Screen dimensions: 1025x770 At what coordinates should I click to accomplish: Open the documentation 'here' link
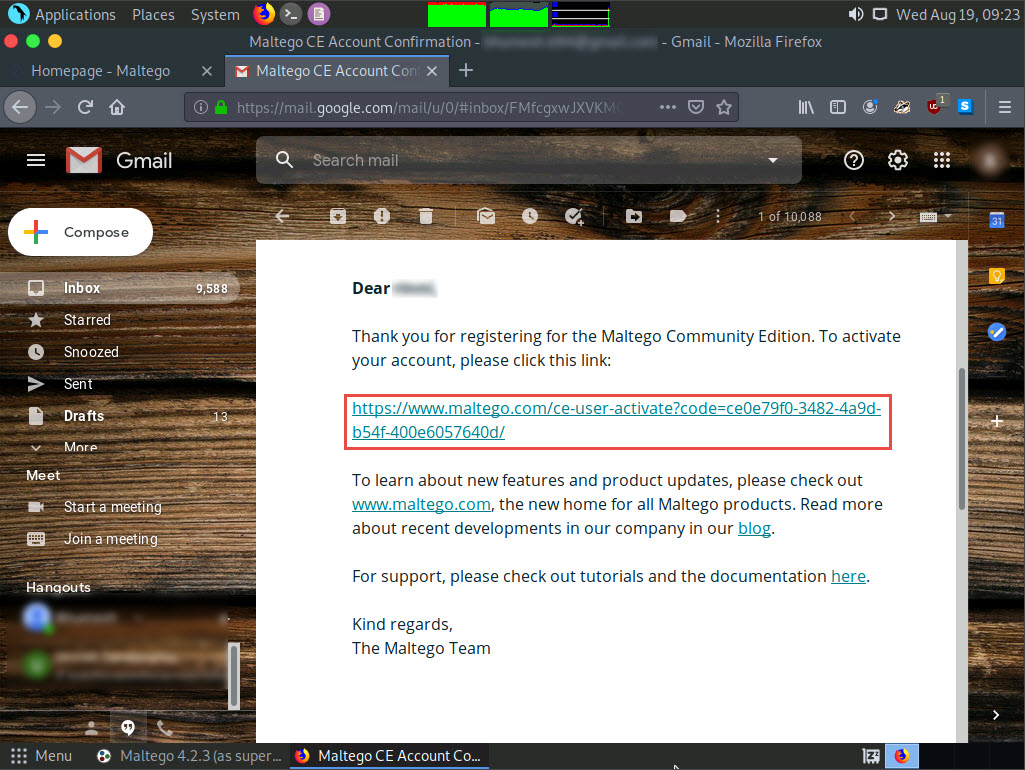[x=849, y=577]
